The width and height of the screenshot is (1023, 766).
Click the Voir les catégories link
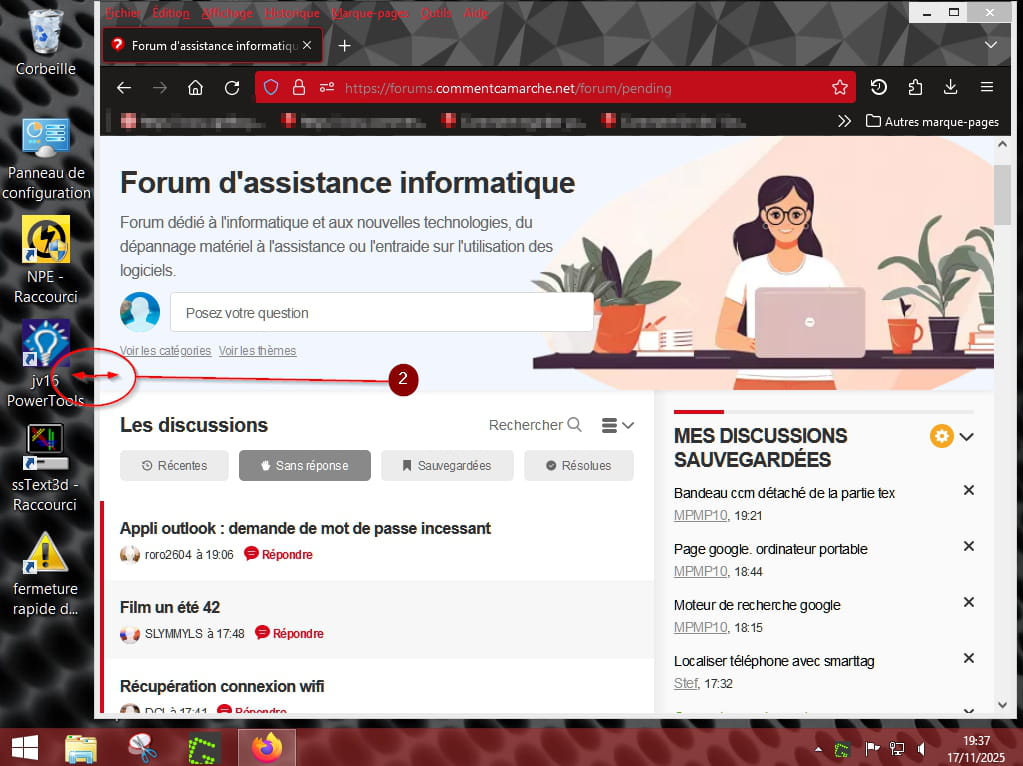[x=165, y=351]
